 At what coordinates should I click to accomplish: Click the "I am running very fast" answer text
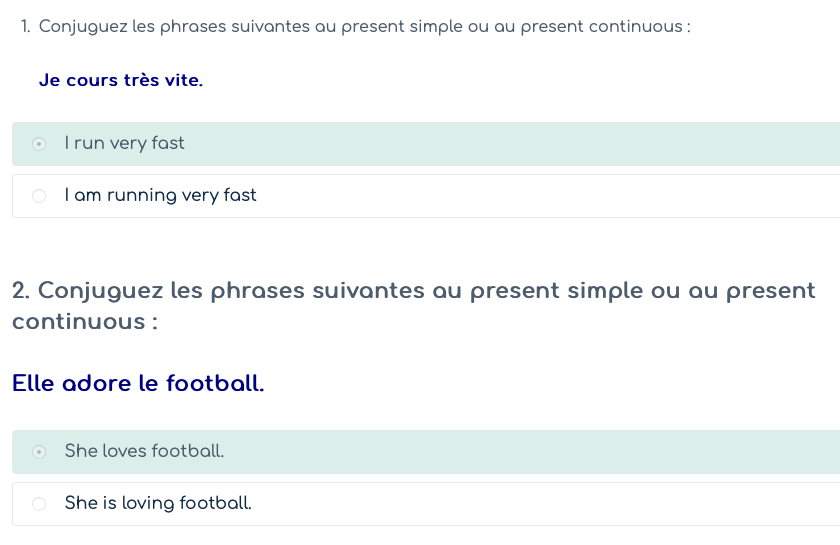point(160,196)
